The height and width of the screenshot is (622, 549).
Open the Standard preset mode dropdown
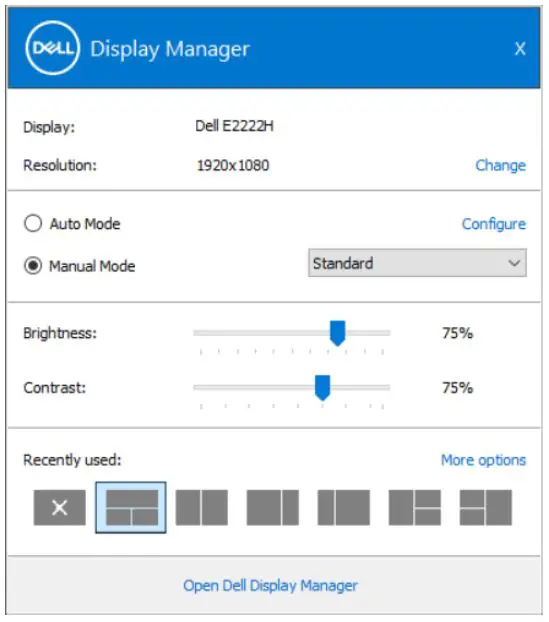(417, 263)
